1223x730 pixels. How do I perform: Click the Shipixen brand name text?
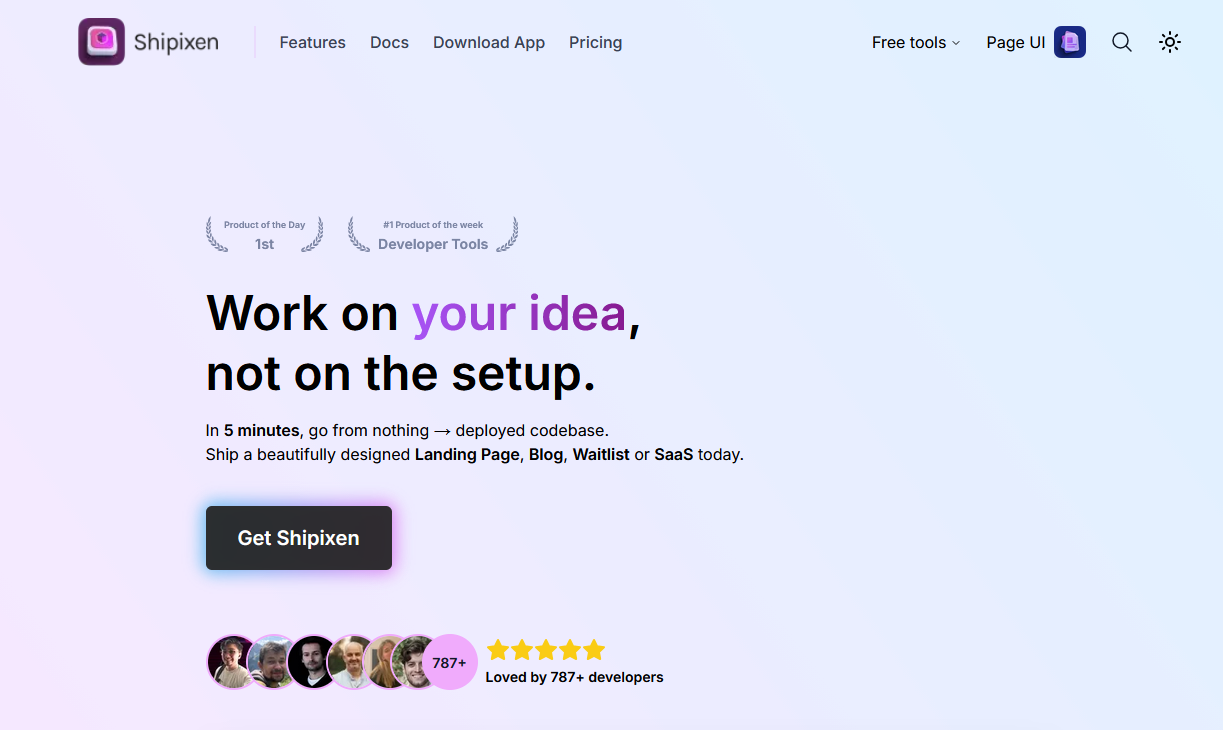[x=176, y=42]
